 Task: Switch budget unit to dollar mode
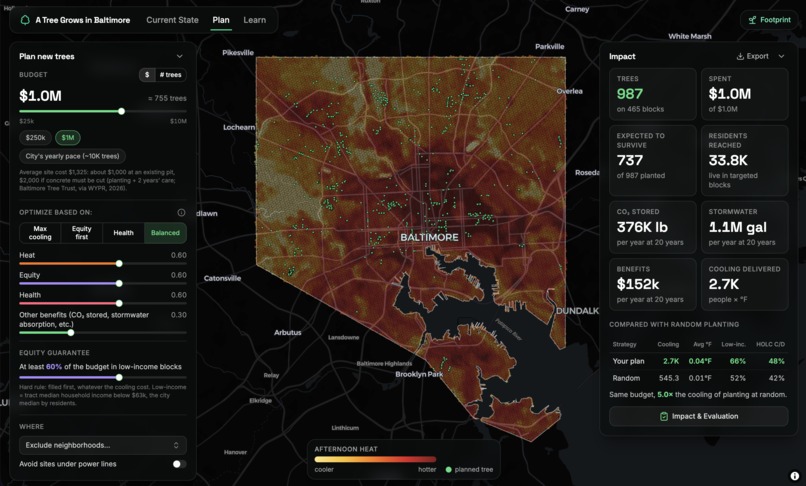[x=147, y=75]
